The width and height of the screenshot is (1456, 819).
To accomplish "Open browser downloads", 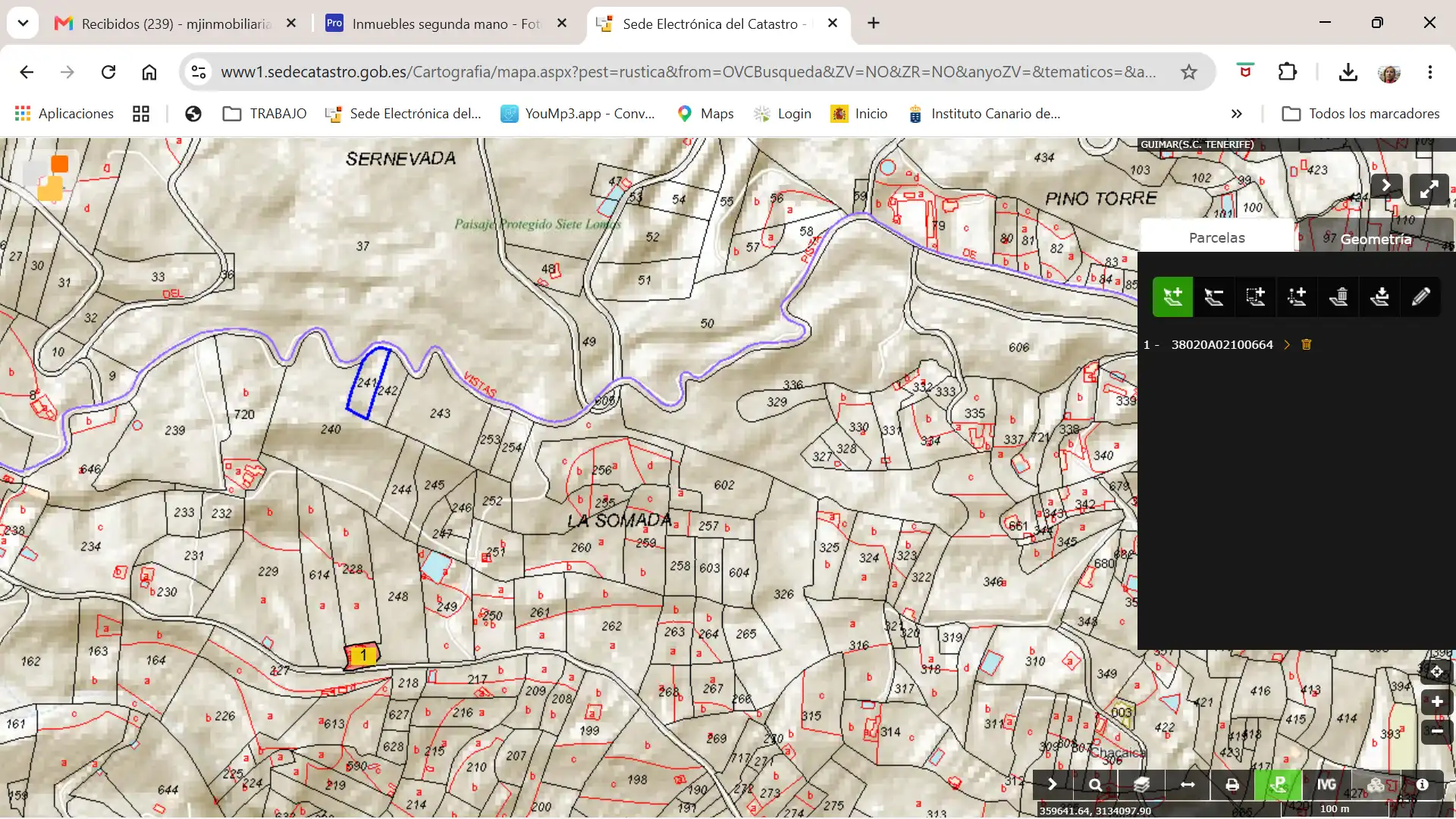I will (x=1348, y=72).
